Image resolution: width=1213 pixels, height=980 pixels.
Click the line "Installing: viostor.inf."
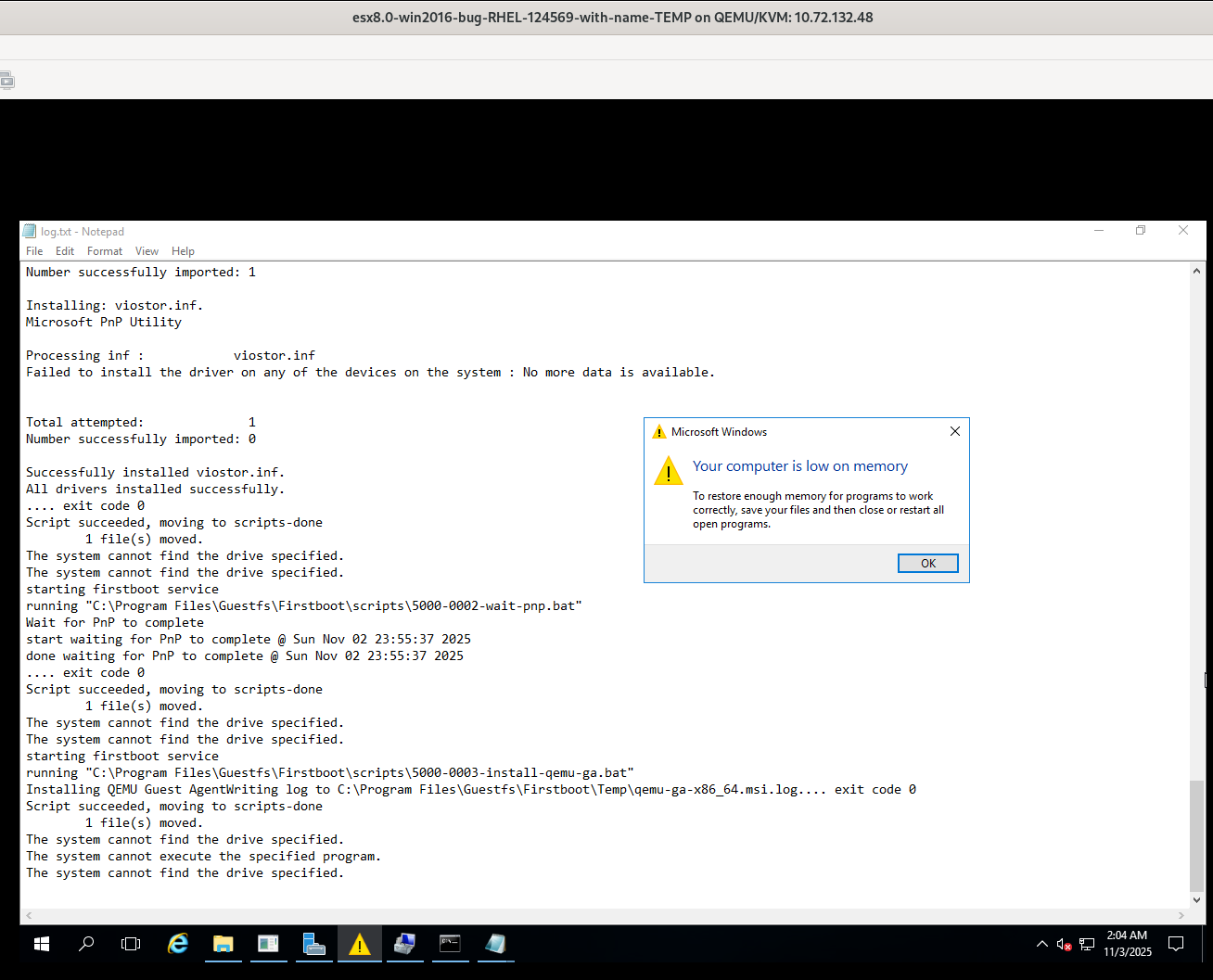[114, 305]
